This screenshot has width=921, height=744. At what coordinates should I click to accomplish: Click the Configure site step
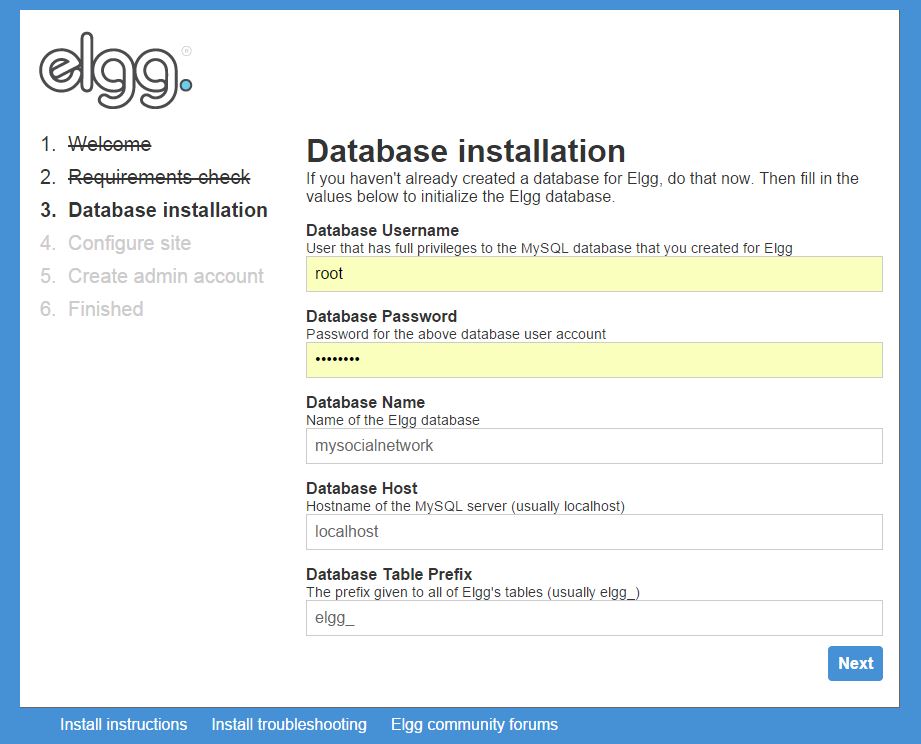(x=129, y=243)
